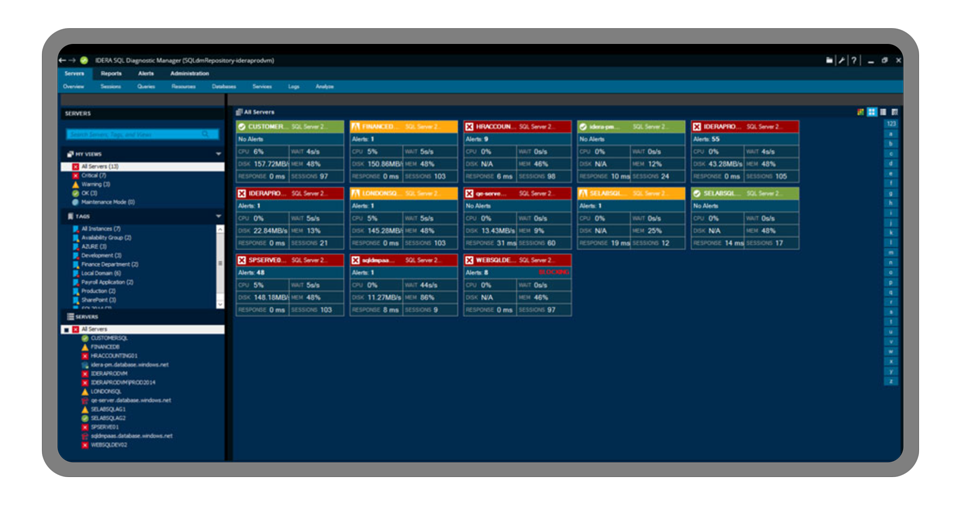
Task: Select All Servers (13) in My Views
Action: click(143, 167)
